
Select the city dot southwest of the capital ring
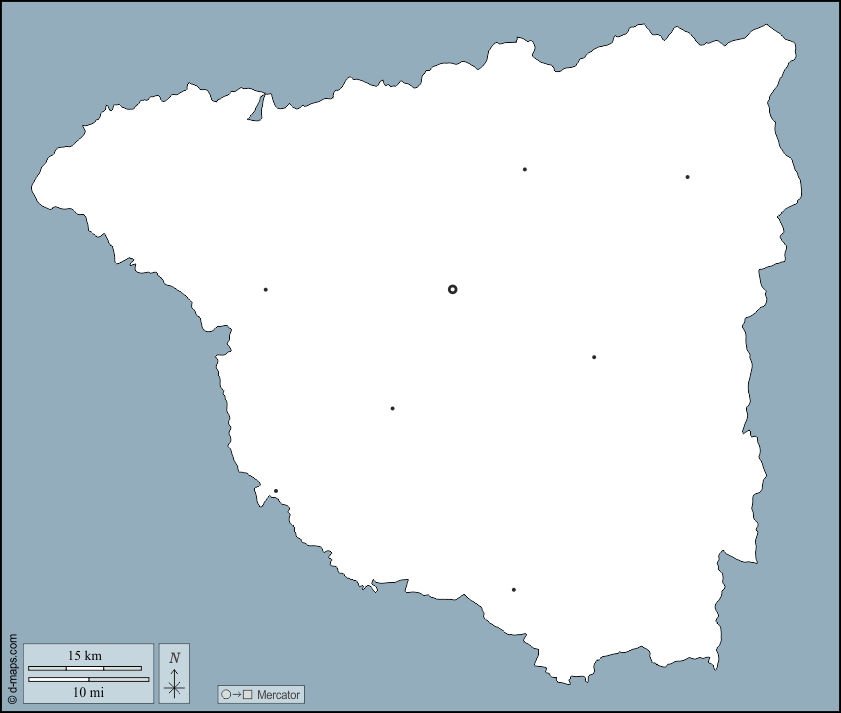(x=392, y=408)
